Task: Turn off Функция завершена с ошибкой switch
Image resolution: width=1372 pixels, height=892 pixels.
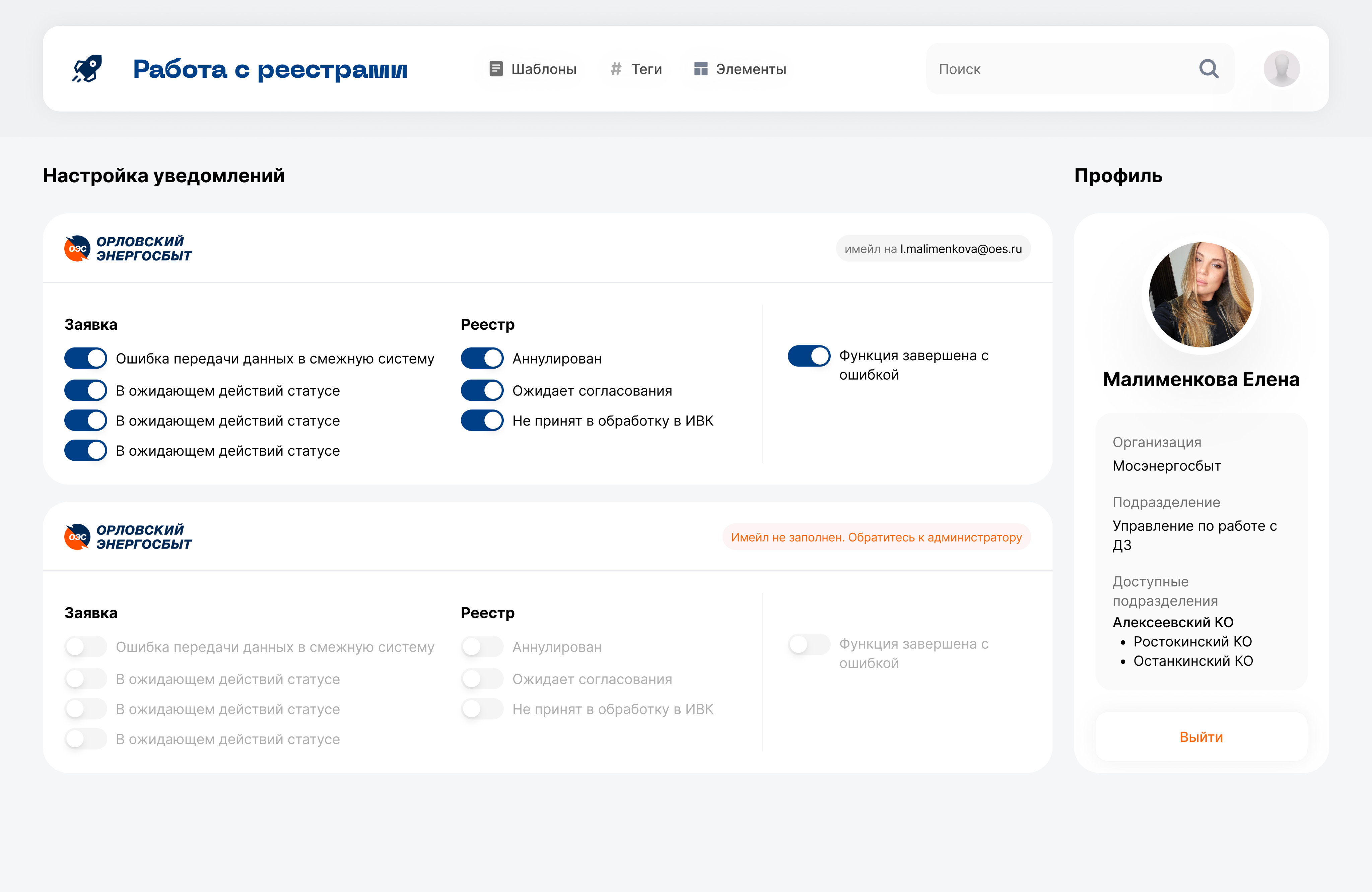Action: (x=809, y=356)
